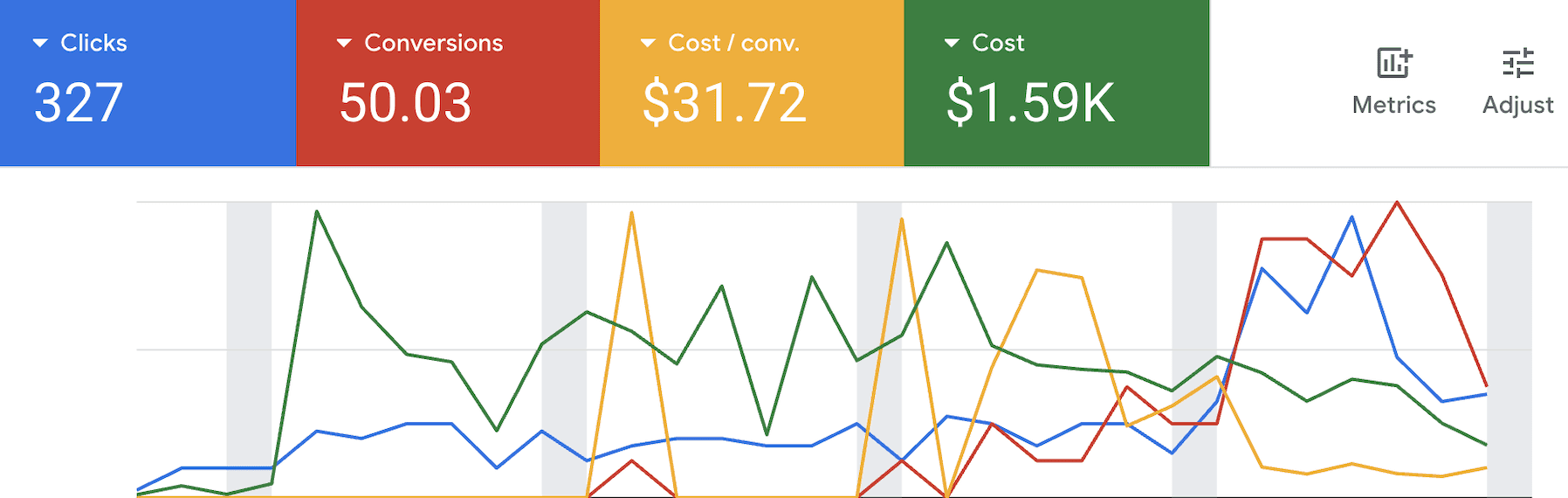
Task: Open the Cost / conv. metric dropdown arrow
Action: (x=648, y=43)
